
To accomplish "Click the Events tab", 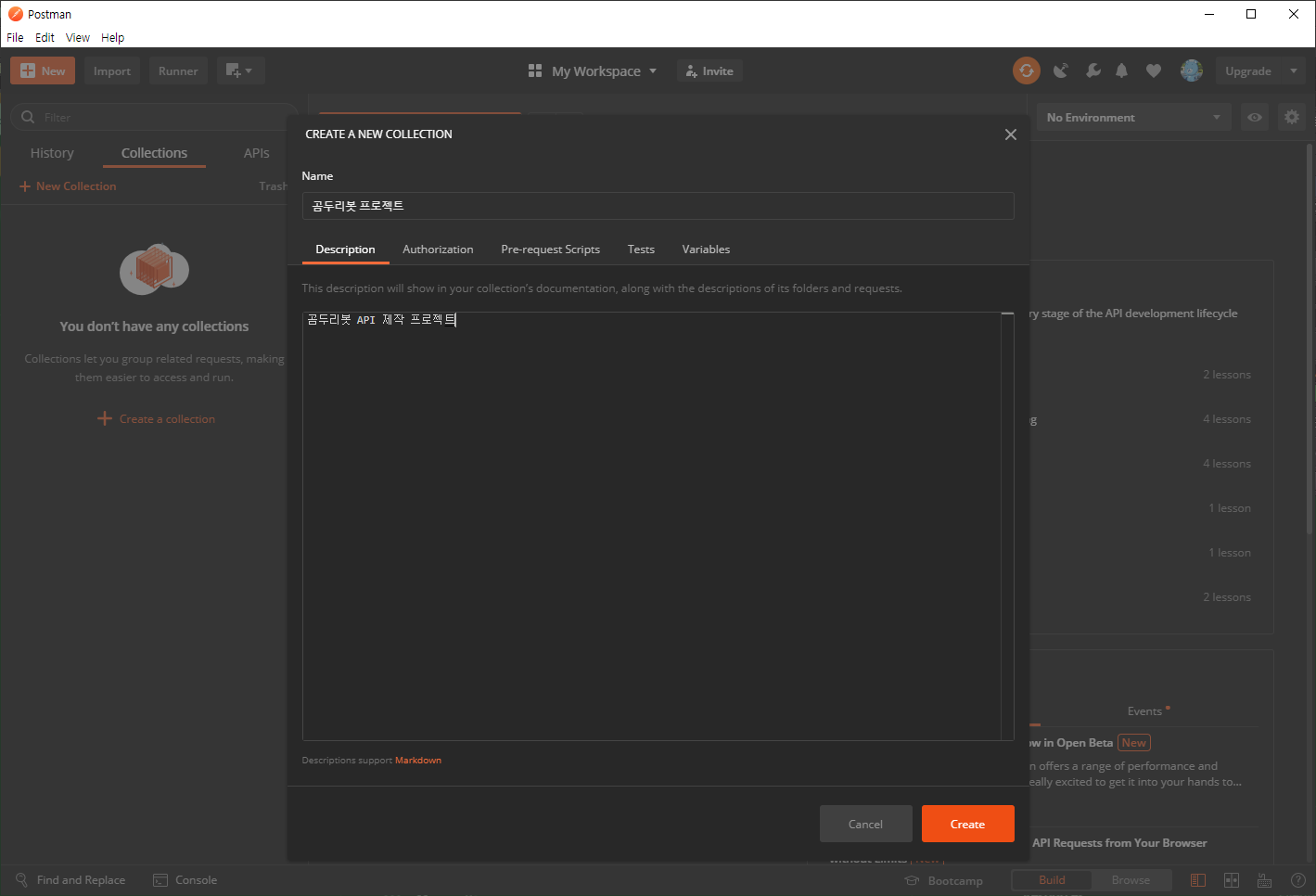I will point(1144,711).
